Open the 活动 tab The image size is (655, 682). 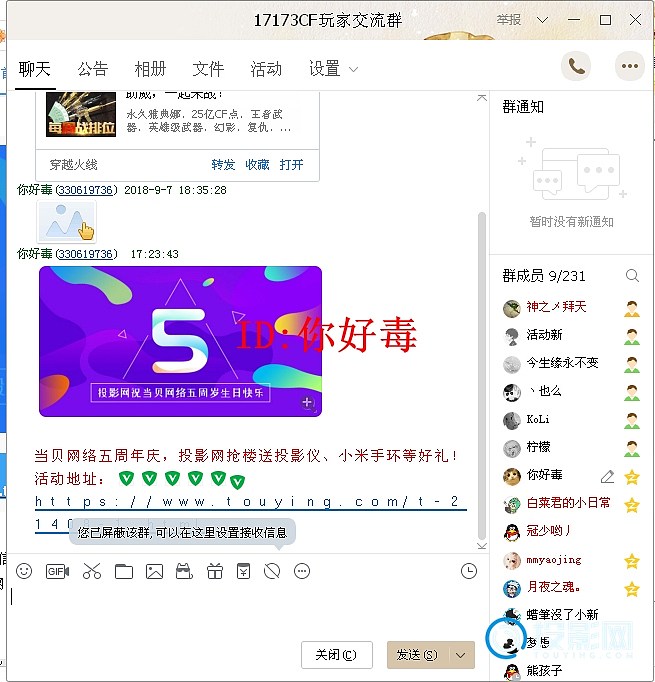click(266, 69)
